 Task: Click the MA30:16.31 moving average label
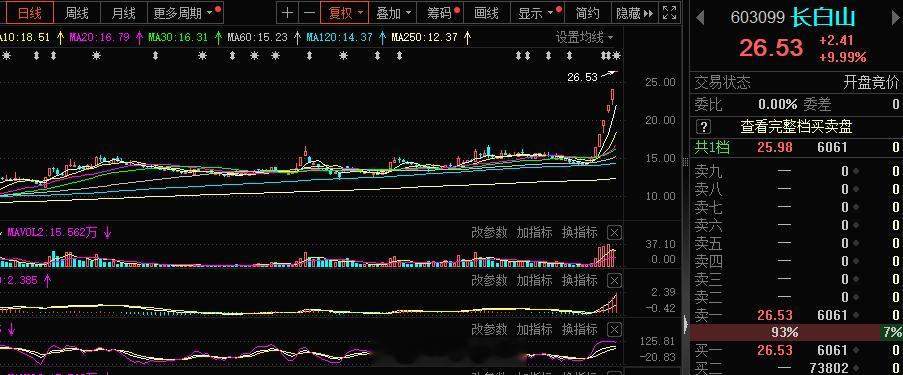point(178,38)
